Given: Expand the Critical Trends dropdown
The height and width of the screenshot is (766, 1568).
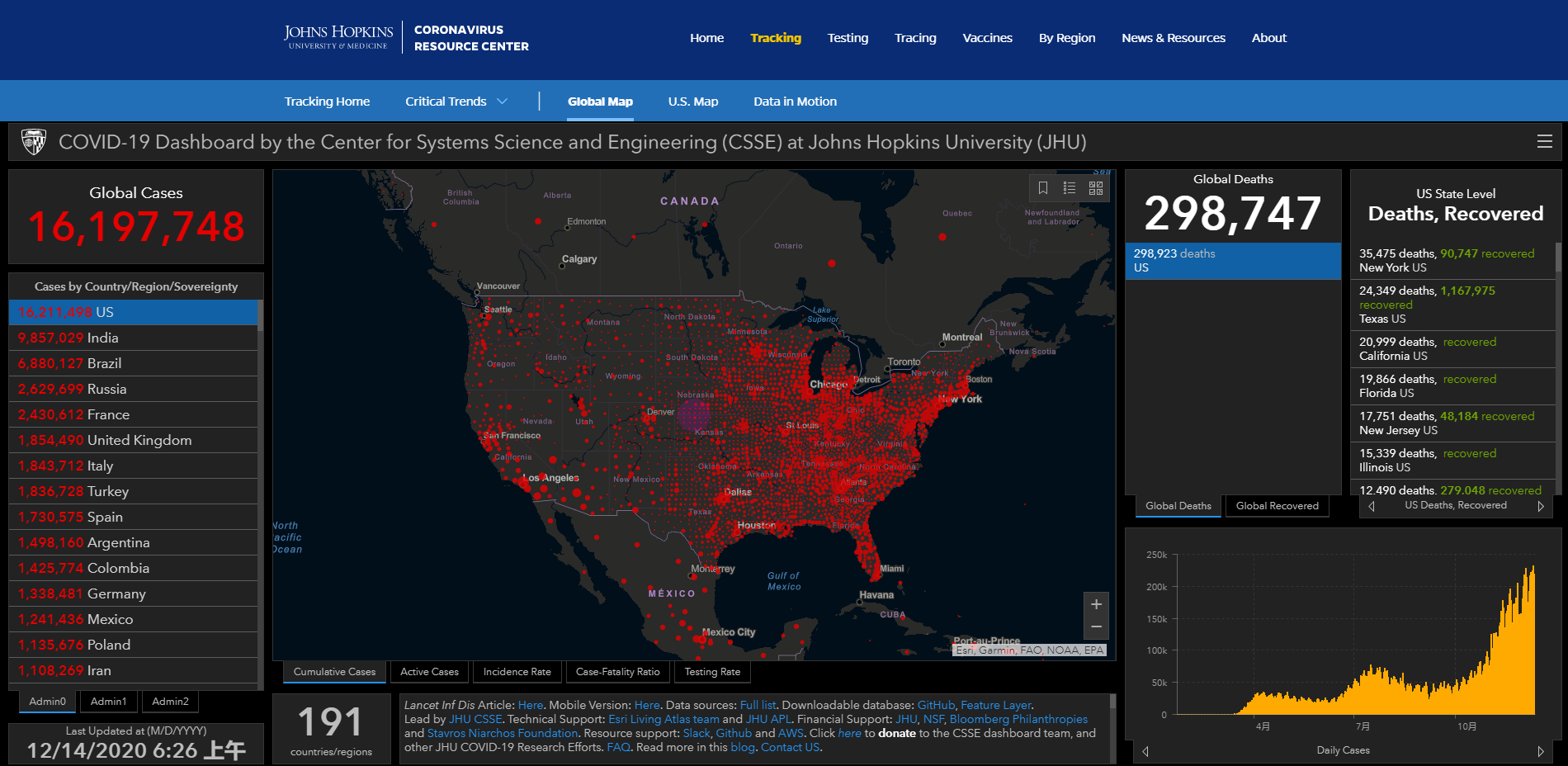Looking at the screenshot, I should point(456,102).
